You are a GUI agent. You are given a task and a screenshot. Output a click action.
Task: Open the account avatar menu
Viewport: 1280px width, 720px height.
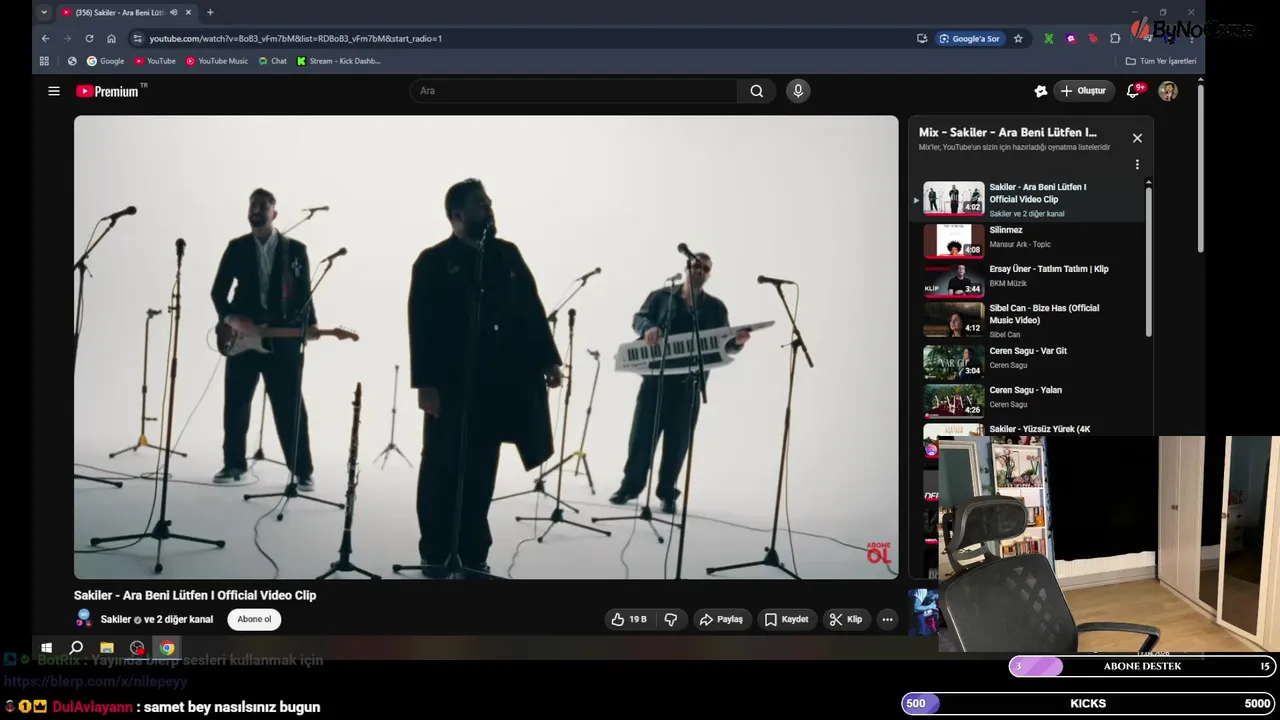coord(1168,91)
